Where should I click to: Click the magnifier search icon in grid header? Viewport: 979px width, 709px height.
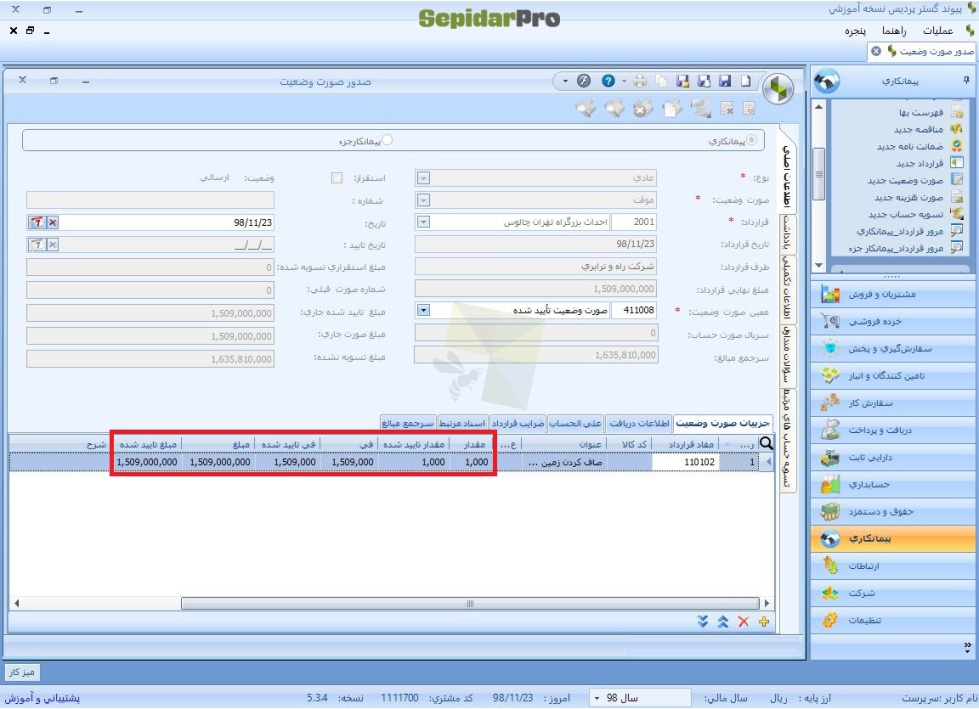766,444
